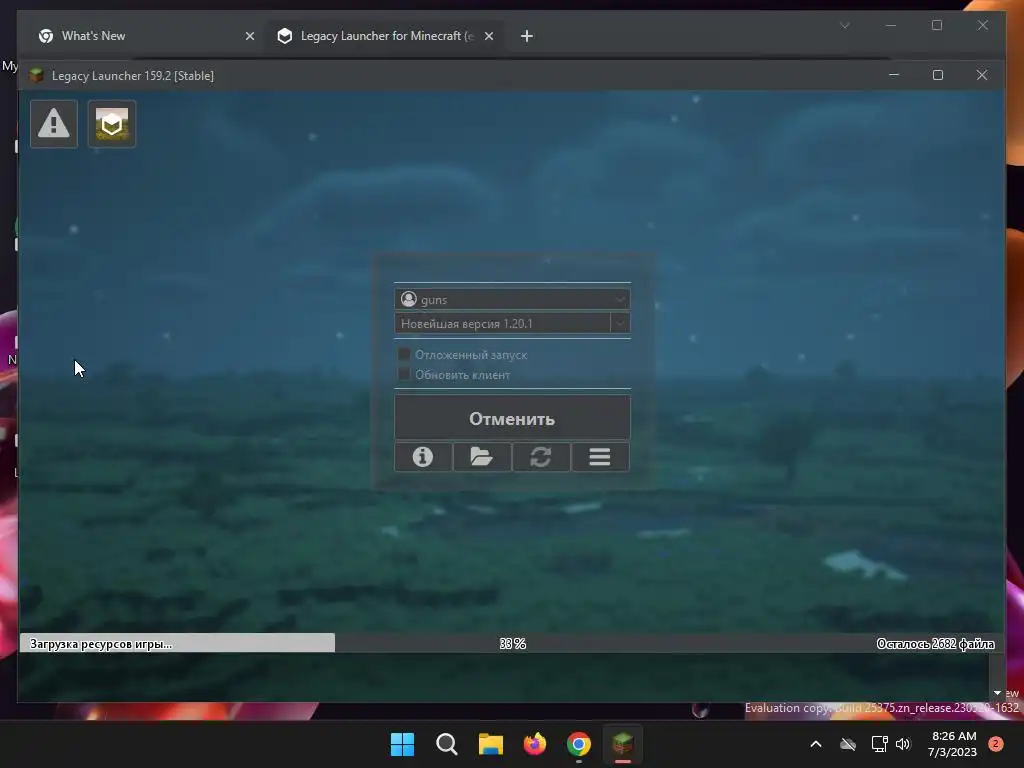Switch to Chrome in taskbar
This screenshot has width=1024, height=768.
[x=579, y=744]
